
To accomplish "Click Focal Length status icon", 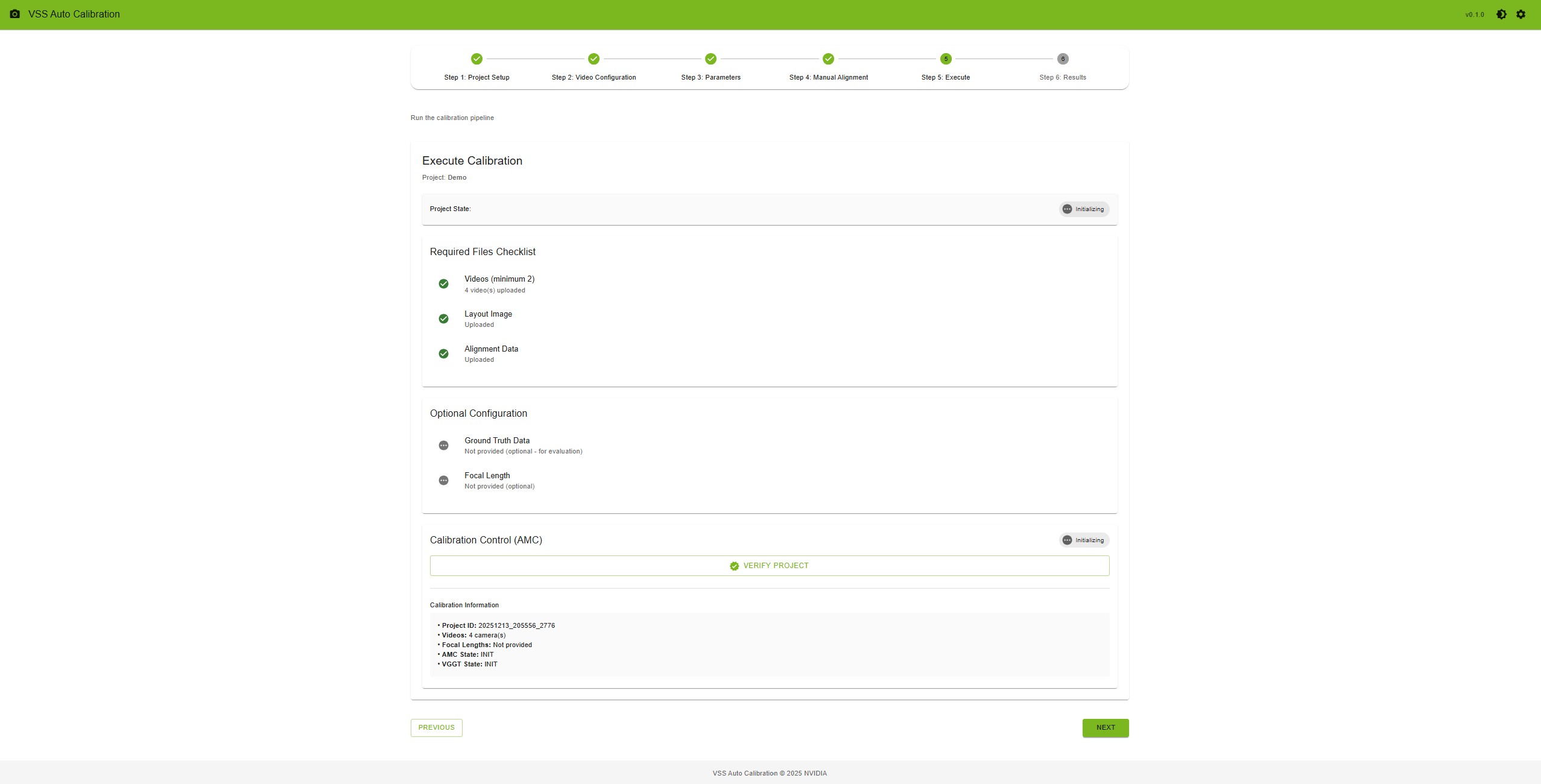I will tap(443, 481).
